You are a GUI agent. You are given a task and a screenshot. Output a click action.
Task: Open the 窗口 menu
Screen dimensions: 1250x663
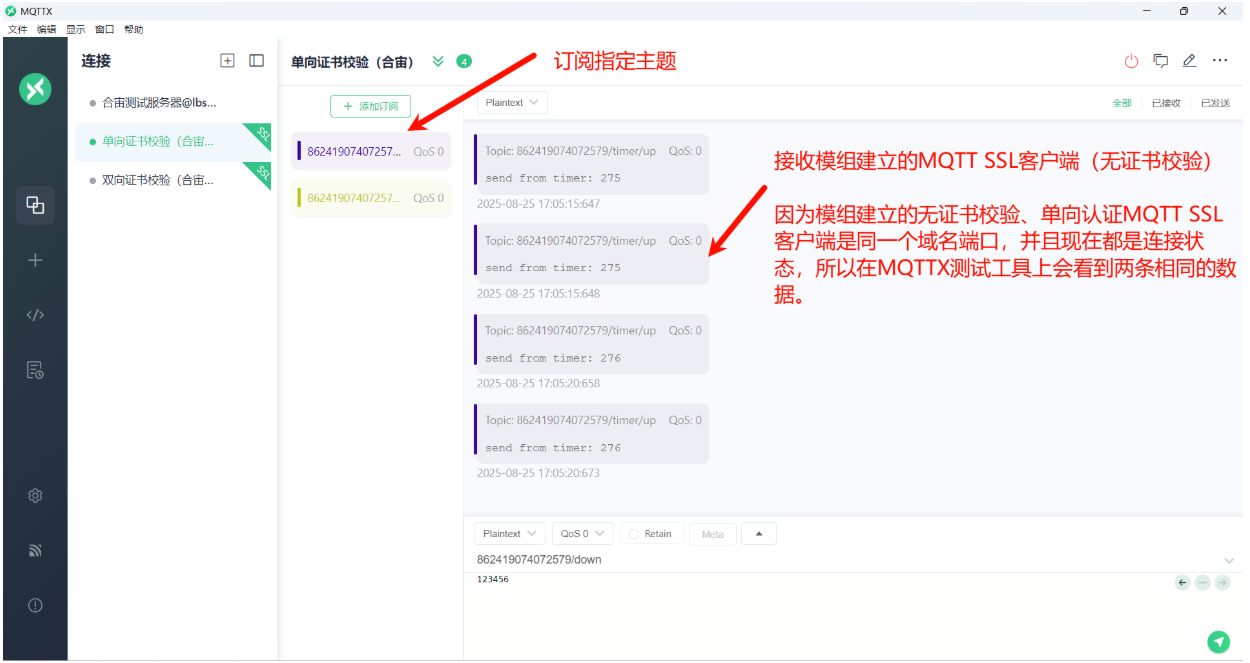pyautogui.click(x=105, y=29)
